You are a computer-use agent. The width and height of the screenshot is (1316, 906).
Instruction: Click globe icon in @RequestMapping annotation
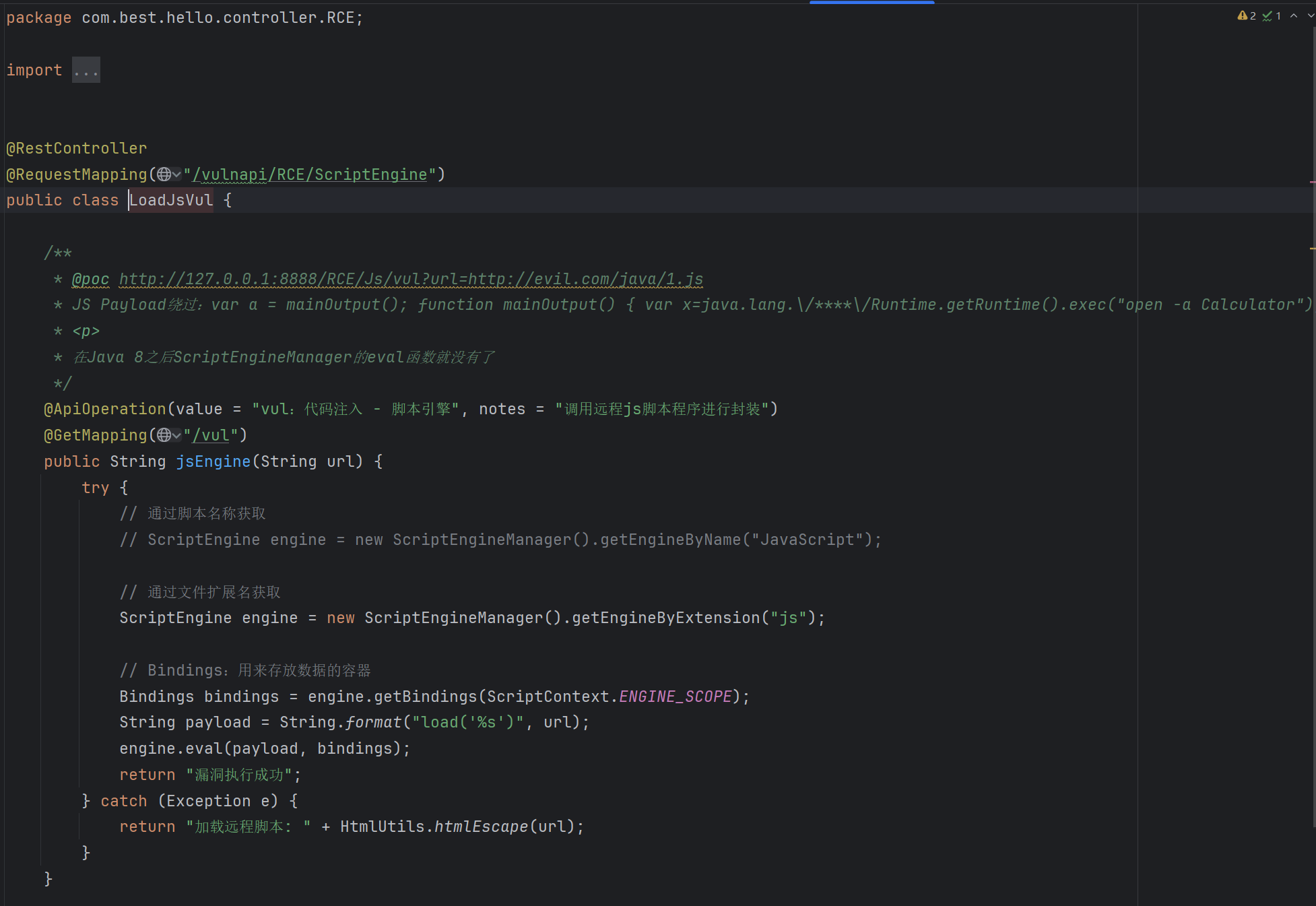164,174
